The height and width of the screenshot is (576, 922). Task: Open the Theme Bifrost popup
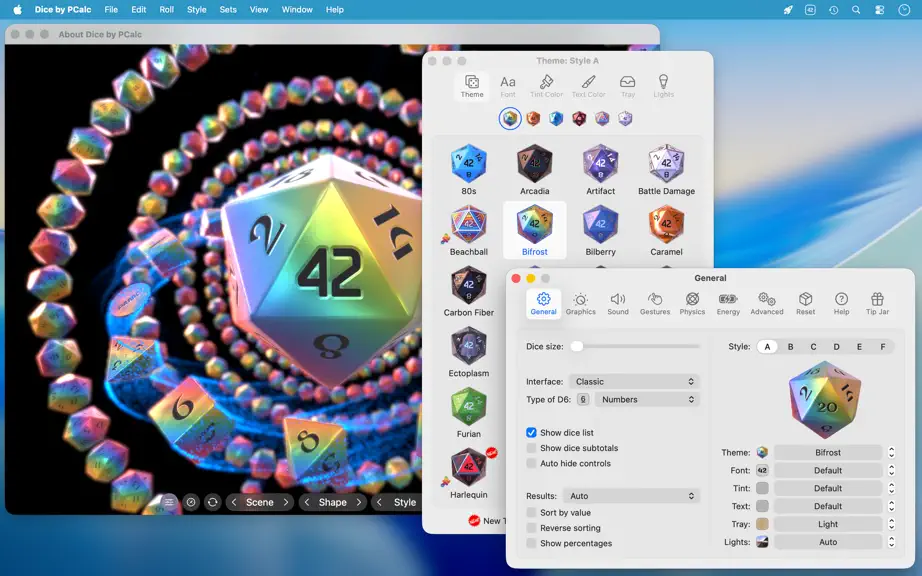click(x=828, y=453)
